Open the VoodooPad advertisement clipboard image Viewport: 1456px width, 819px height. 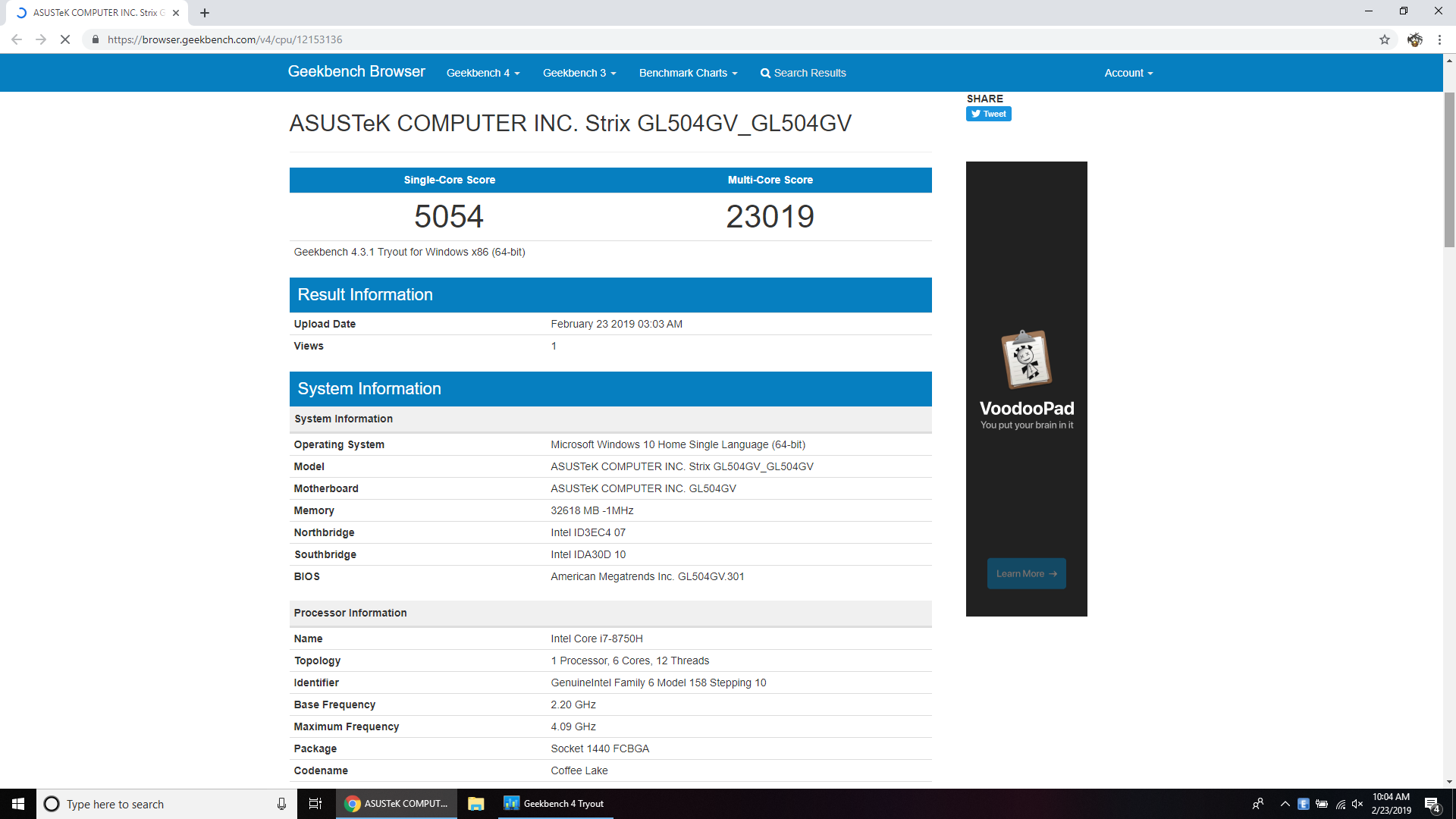click(1026, 359)
